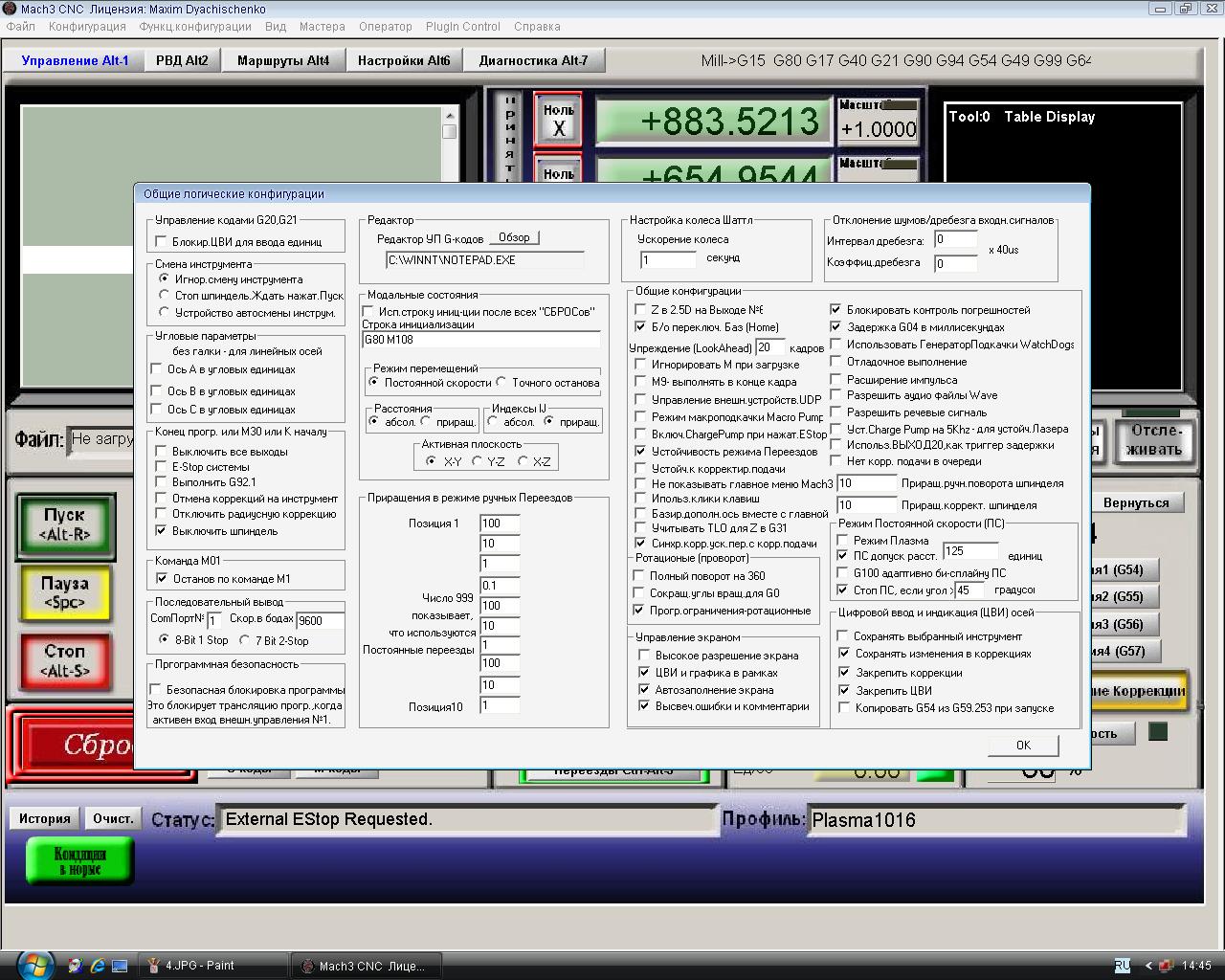The image size is (1225, 980).
Task: Click the Show Desktop quick launch icon
Action: click(x=120, y=966)
